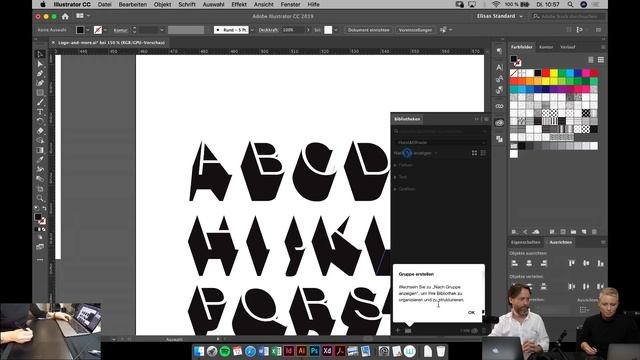640x360 pixels.
Task: Open InDesign in the Dock
Action: (289, 351)
